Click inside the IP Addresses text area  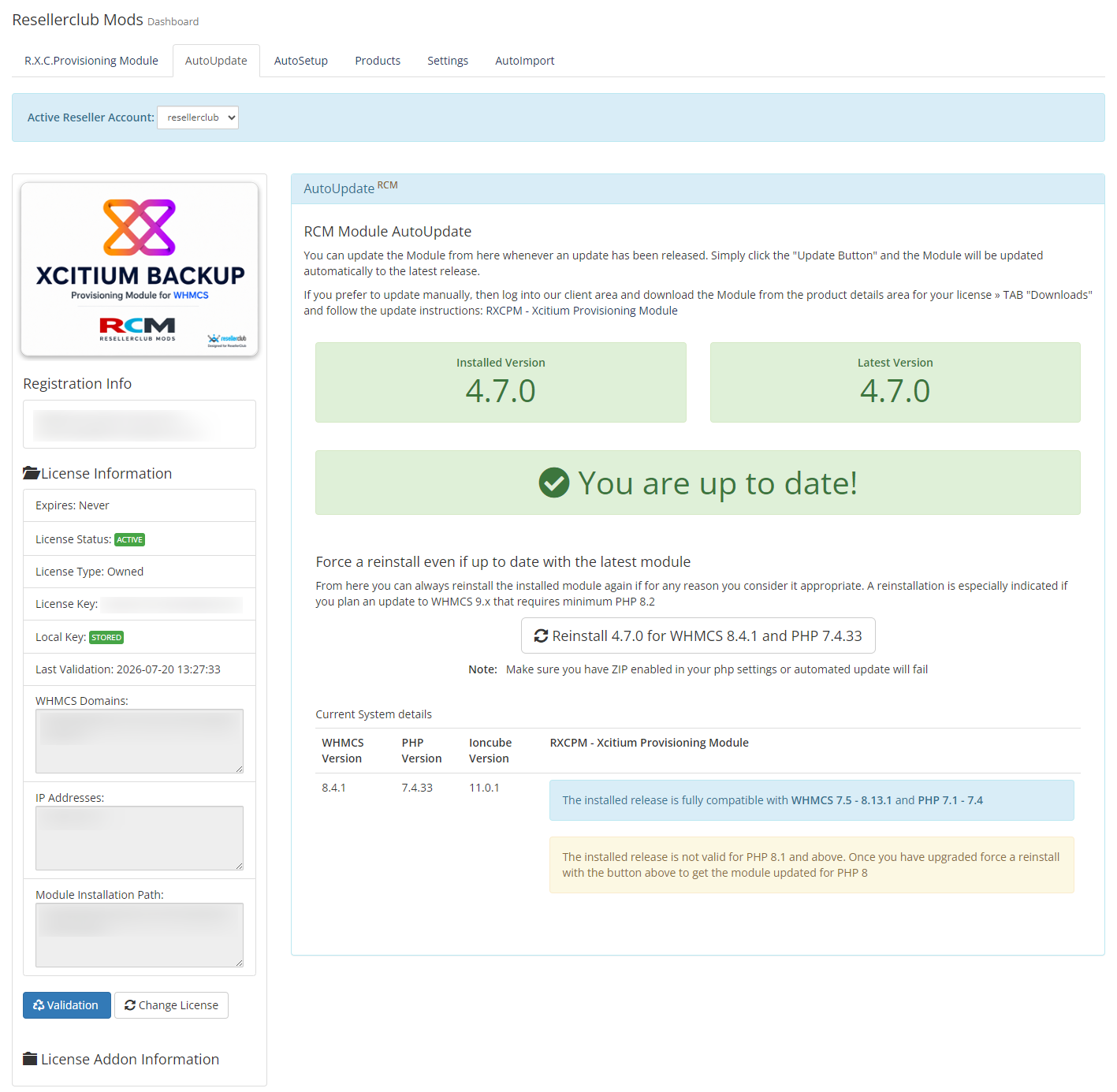click(x=140, y=838)
